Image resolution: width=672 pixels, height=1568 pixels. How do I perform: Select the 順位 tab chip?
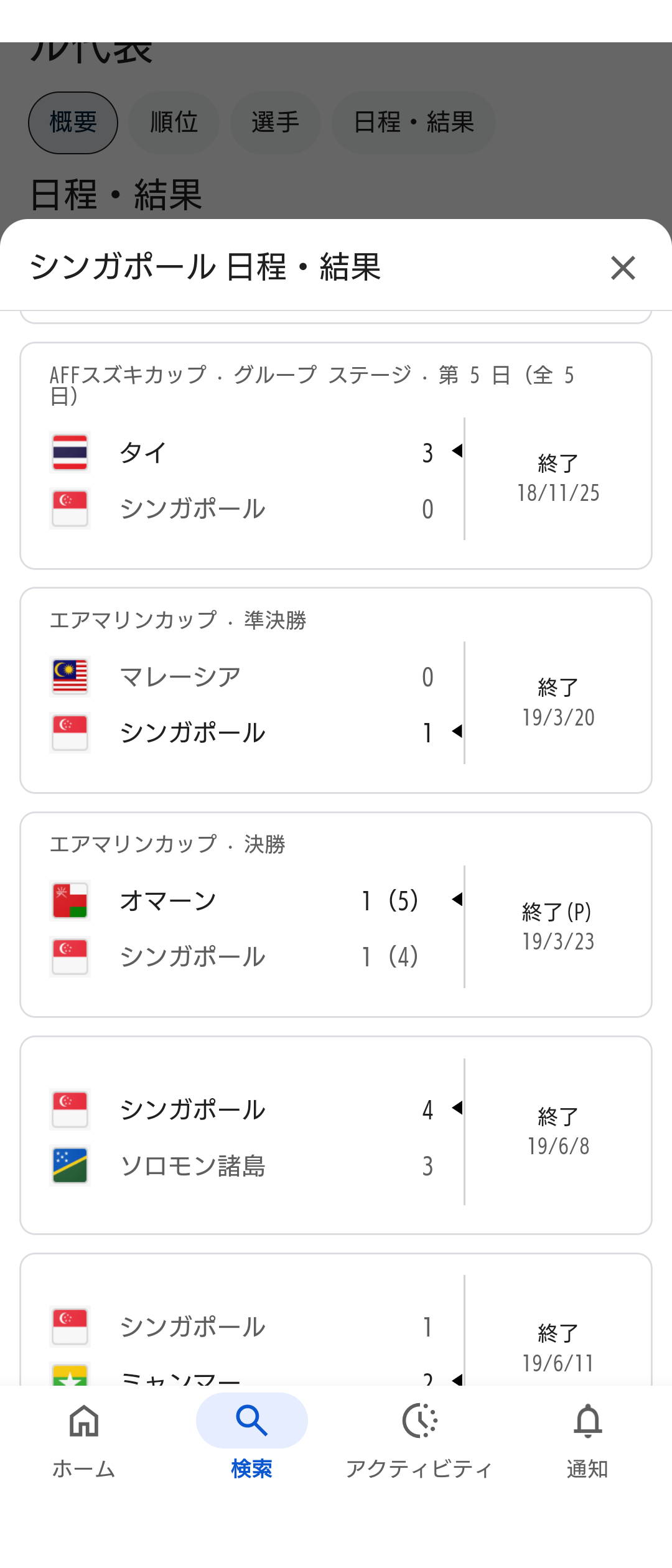[x=174, y=123]
